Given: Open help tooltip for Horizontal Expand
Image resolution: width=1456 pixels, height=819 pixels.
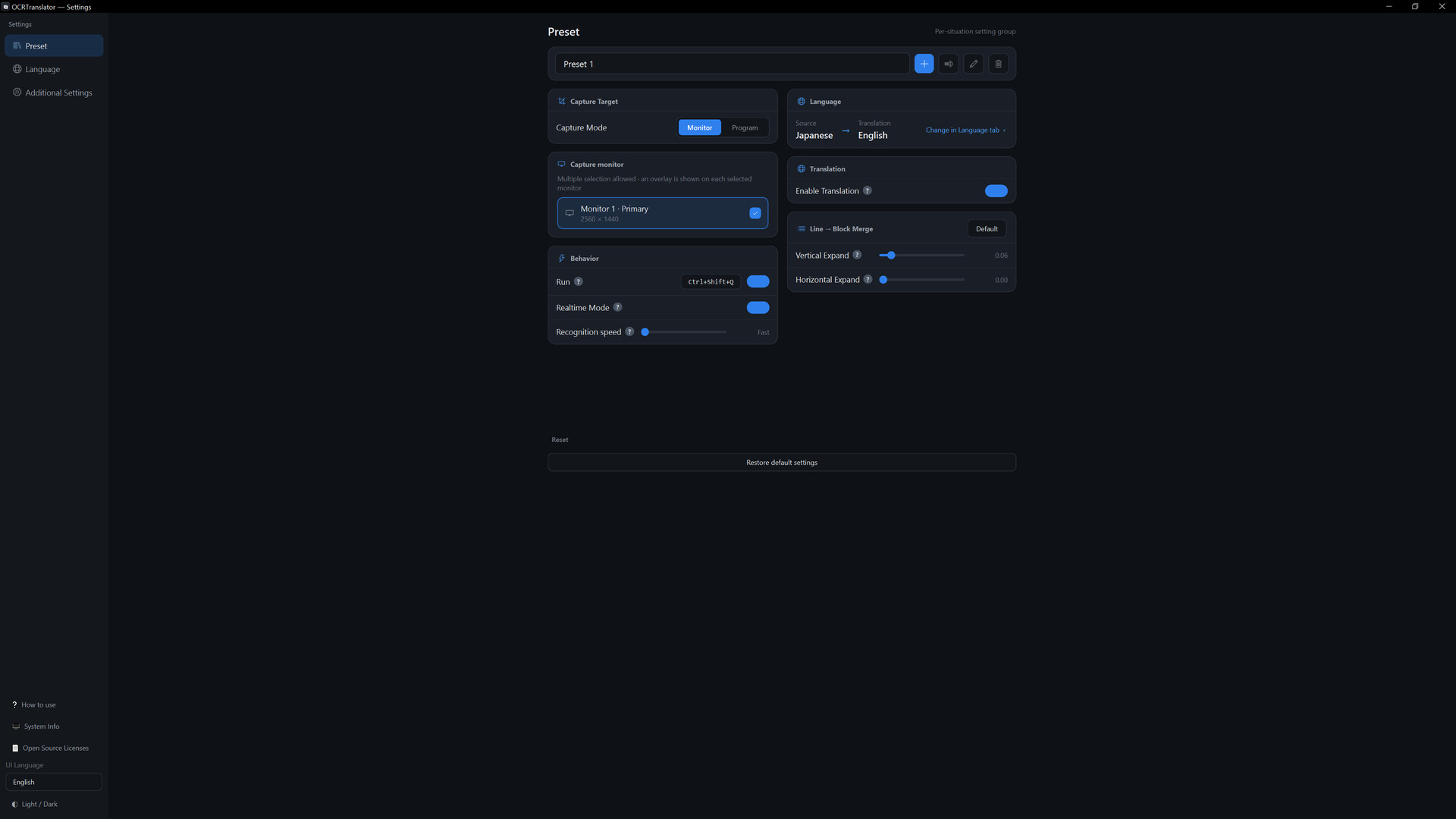Looking at the screenshot, I should click(868, 279).
